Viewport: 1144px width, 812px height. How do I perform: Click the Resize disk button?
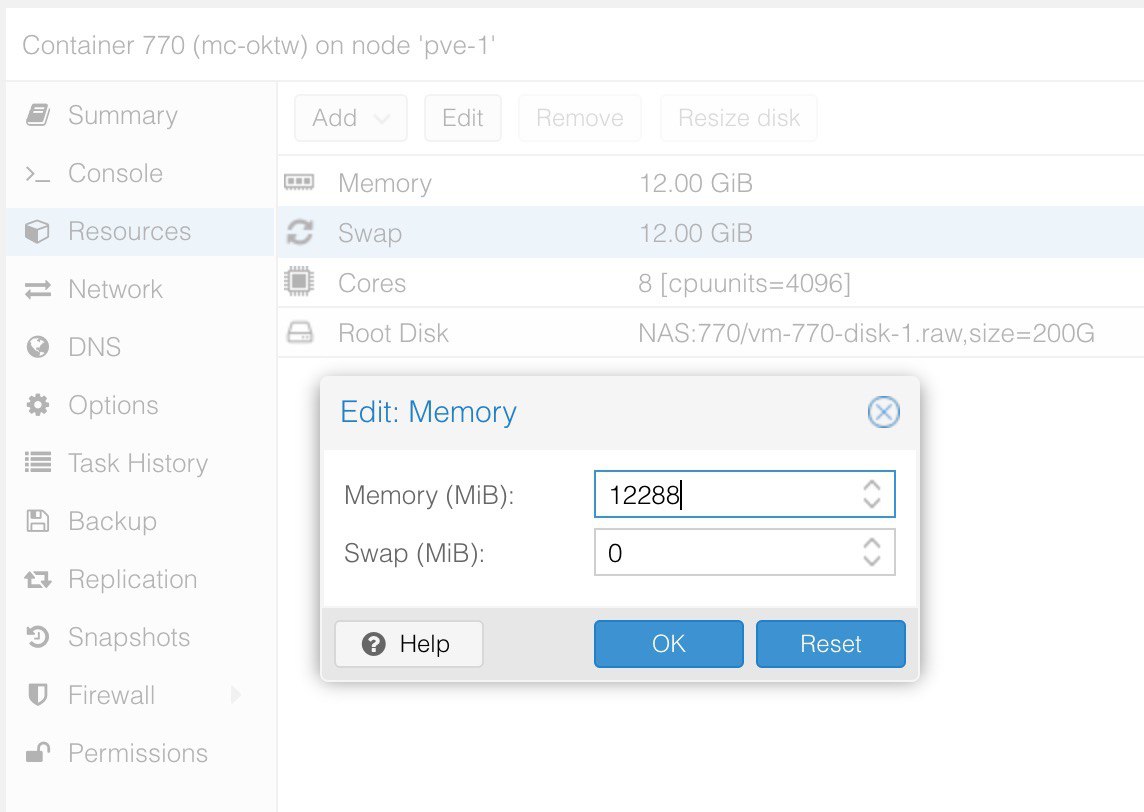tap(739, 117)
